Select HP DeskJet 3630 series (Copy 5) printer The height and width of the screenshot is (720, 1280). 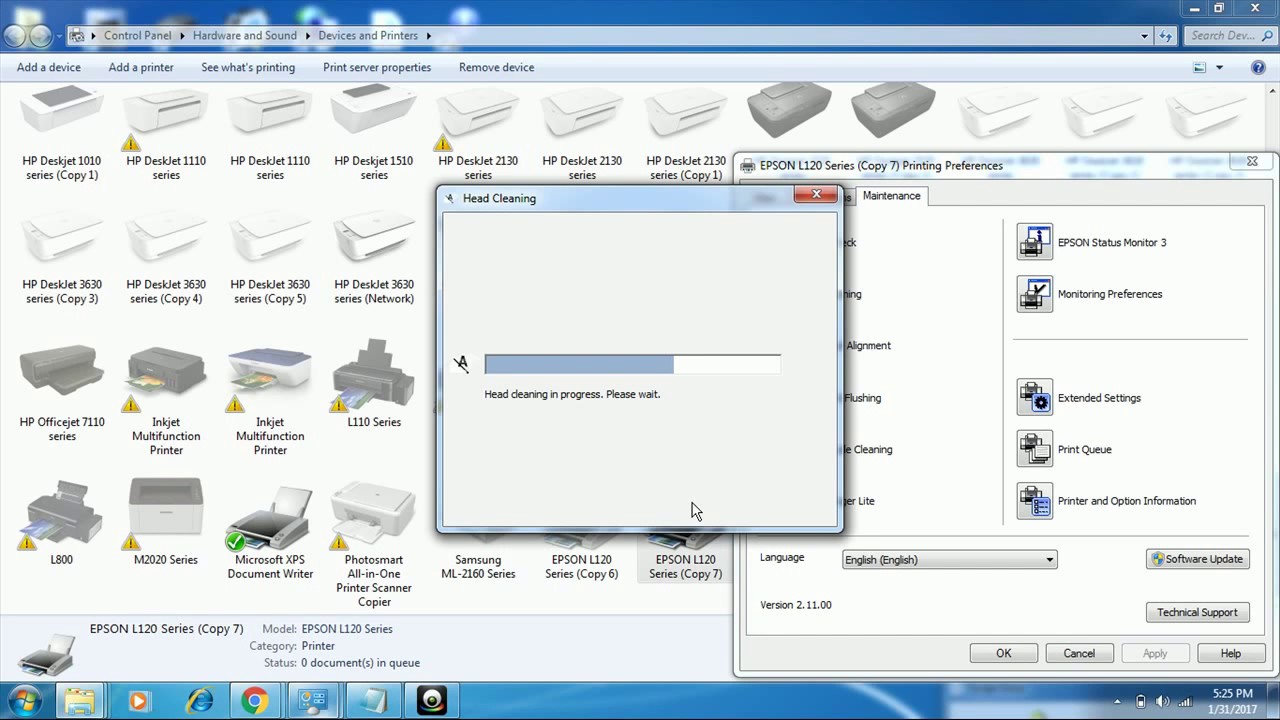pos(270,257)
